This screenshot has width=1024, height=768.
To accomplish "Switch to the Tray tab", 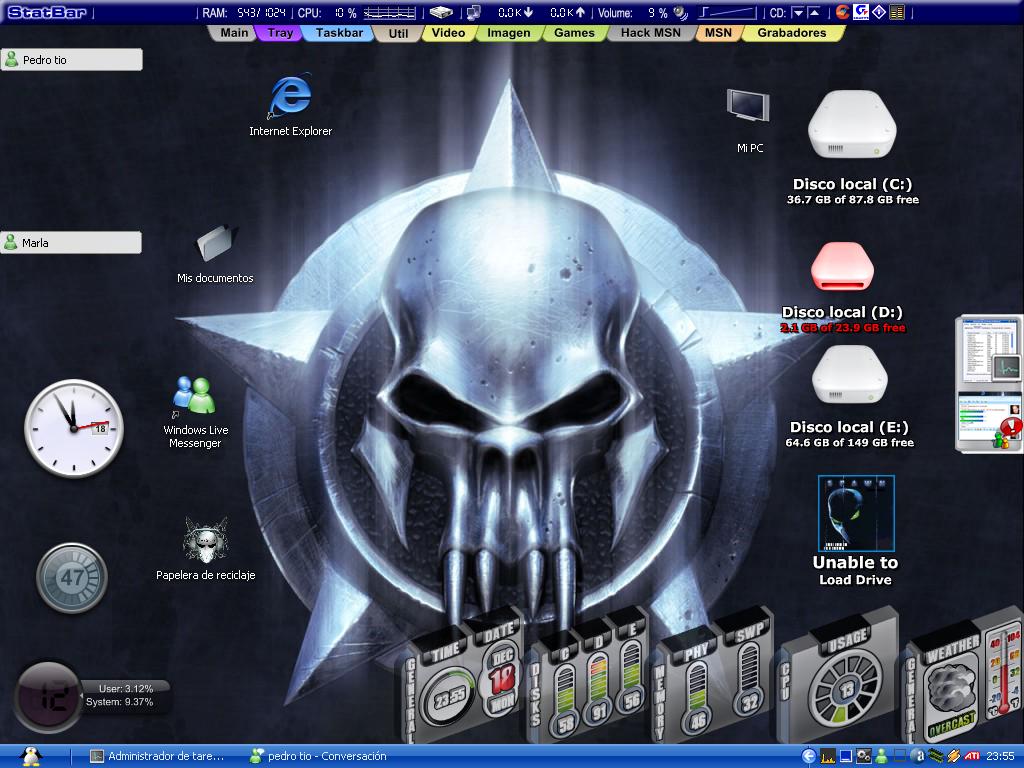I will tap(280, 33).
